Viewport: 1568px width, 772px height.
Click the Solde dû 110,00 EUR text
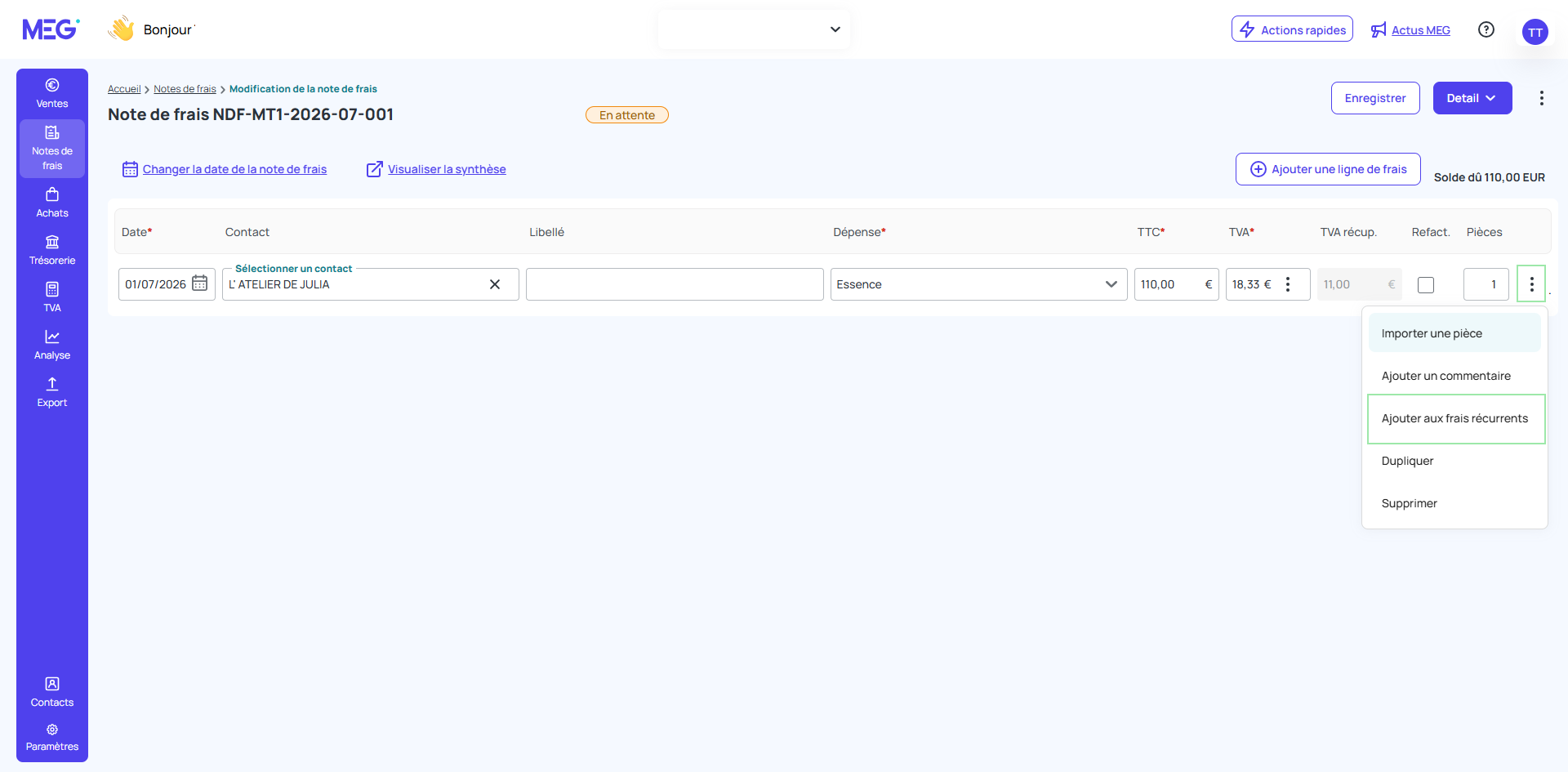point(1490,177)
